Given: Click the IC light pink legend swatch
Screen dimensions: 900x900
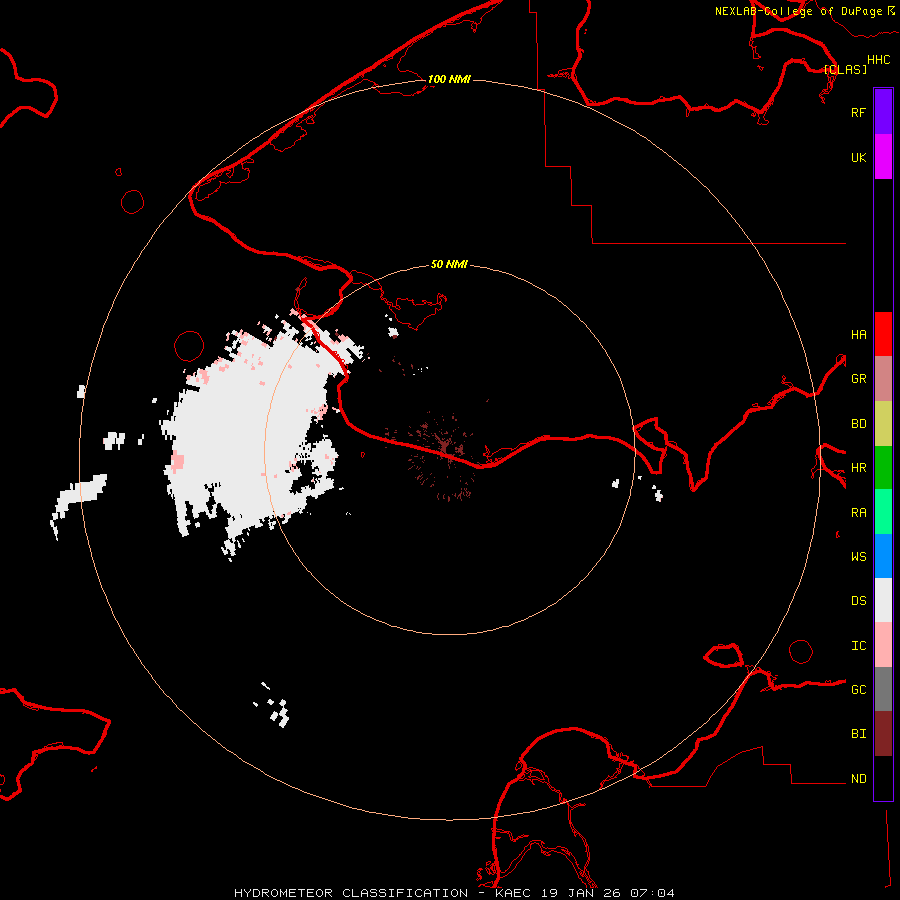Looking at the screenshot, I should point(883,645).
